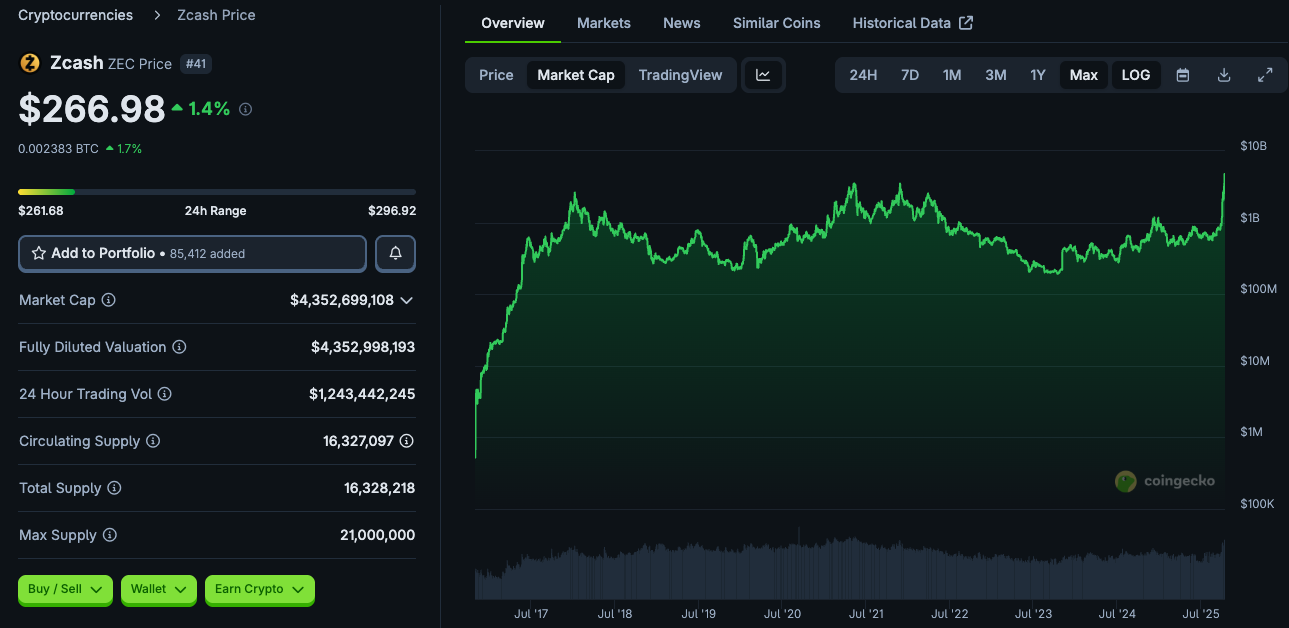Open the Buy / Sell dropdown
The width and height of the screenshot is (1289, 628).
pos(65,590)
